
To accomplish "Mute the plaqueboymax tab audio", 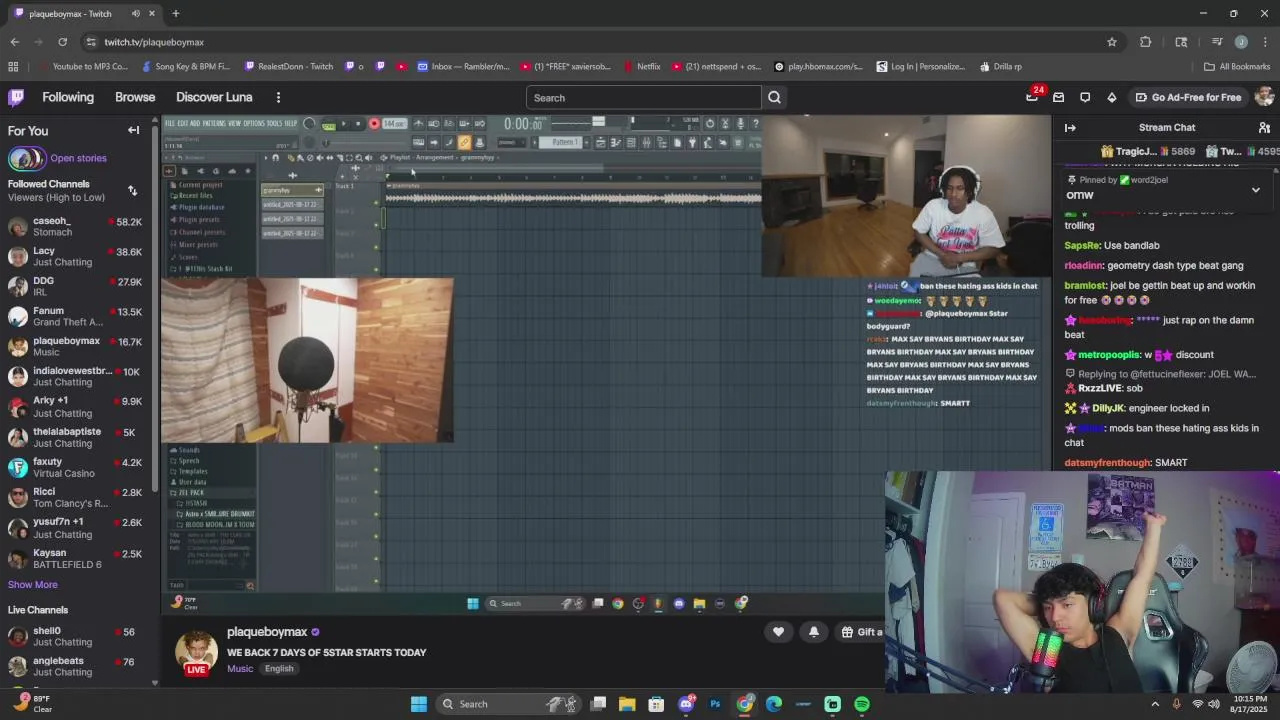I will click(136, 14).
